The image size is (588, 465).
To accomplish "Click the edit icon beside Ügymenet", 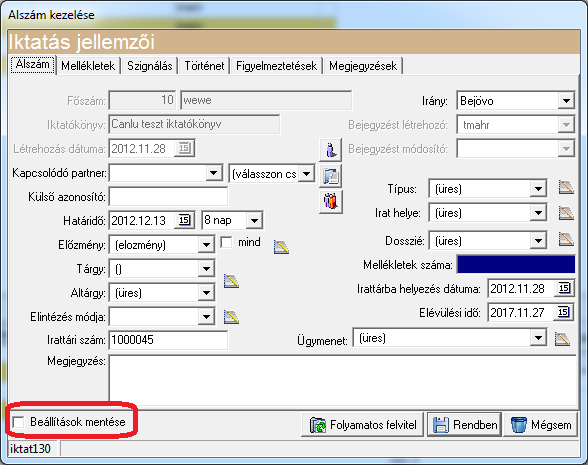I will pos(562,339).
